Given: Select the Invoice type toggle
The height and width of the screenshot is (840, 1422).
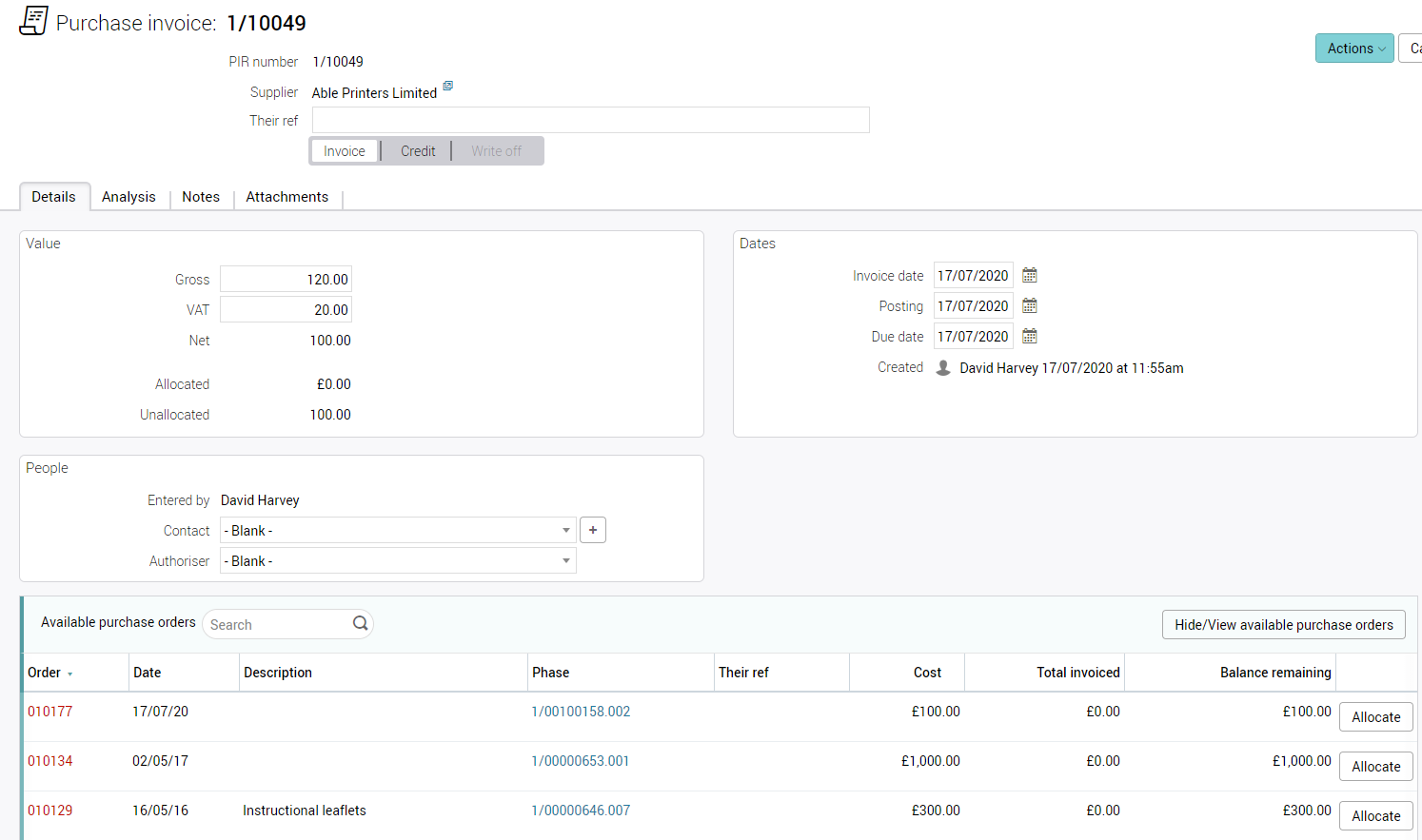Looking at the screenshot, I should 344,151.
